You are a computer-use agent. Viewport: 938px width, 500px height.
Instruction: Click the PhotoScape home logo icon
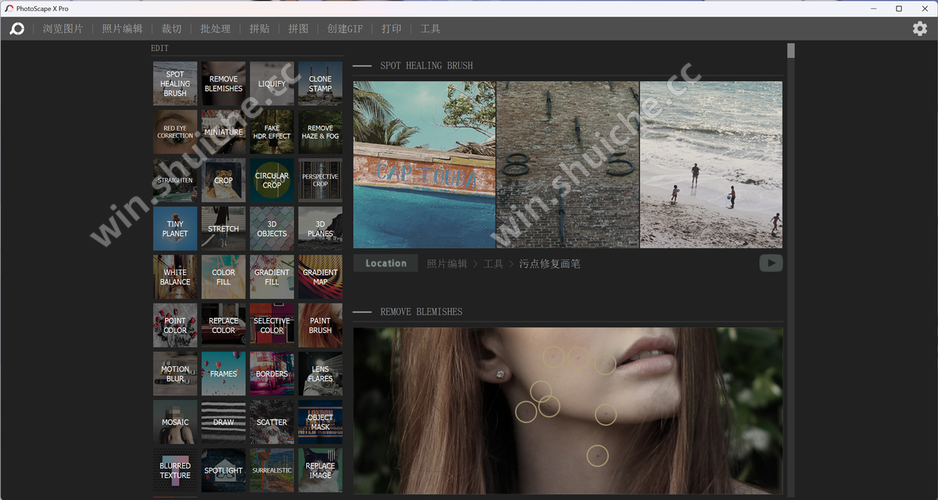(x=17, y=29)
